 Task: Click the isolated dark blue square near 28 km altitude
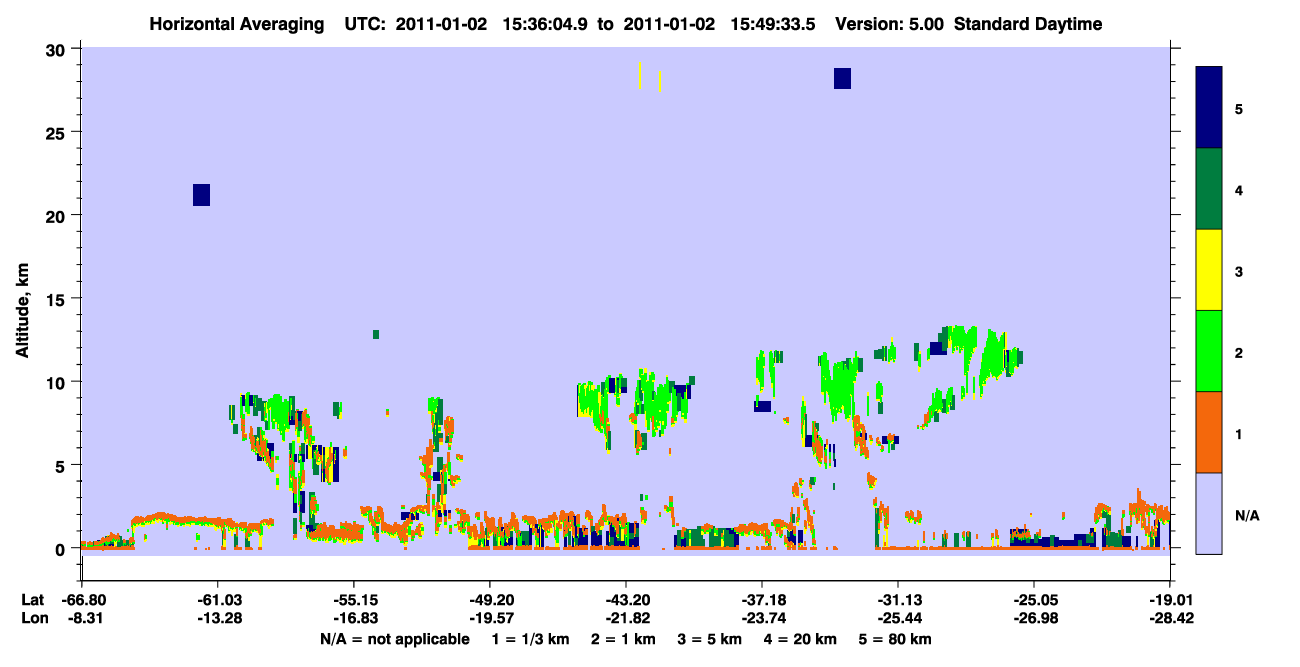pos(842,79)
